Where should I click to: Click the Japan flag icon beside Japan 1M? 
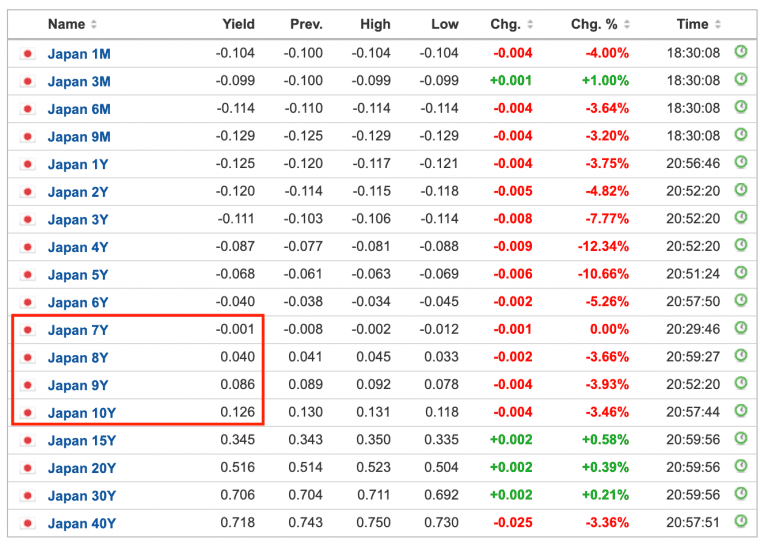point(28,53)
